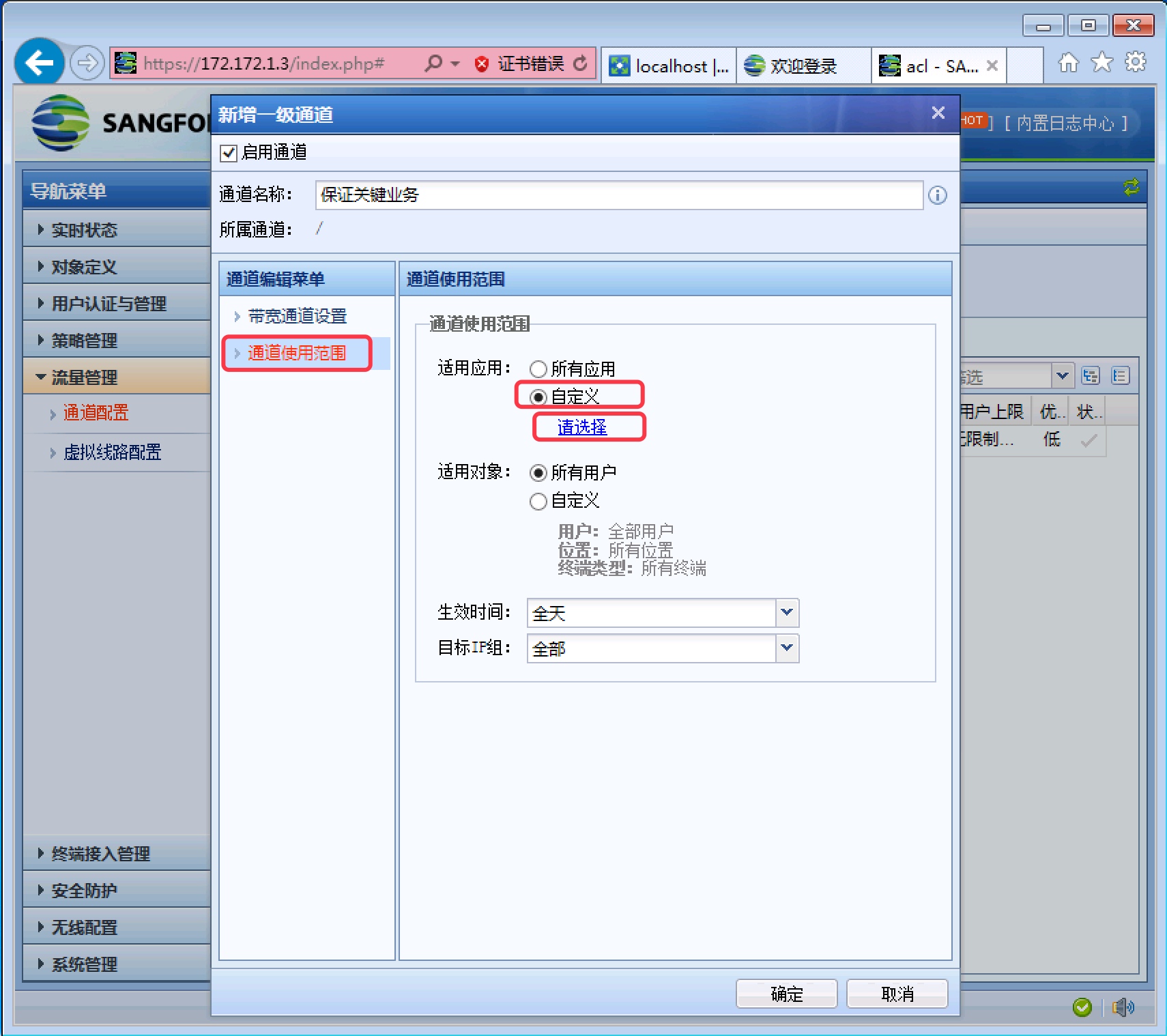This screenshot has width=1167, height=1036.
Task: Switch to localhost browser tab
Action: [x=669, y=66]
